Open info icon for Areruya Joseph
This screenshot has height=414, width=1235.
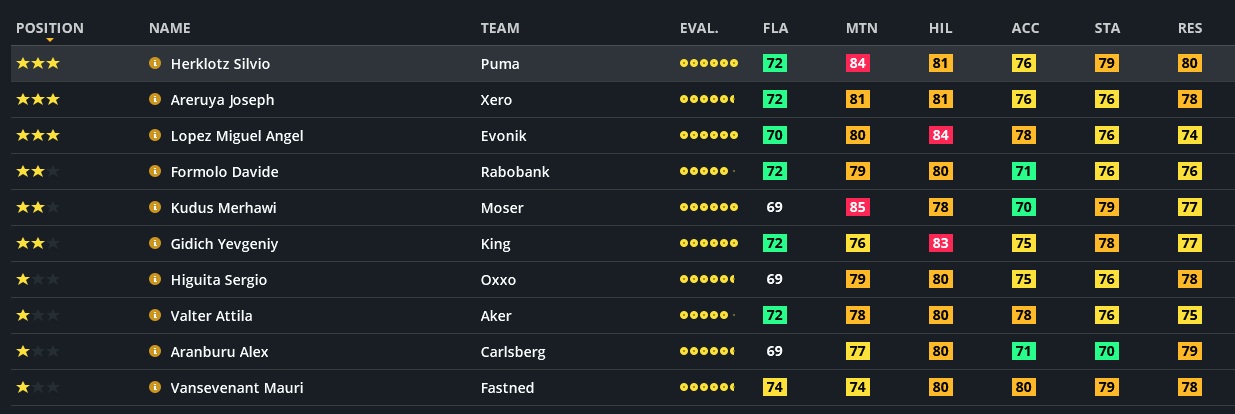[x=155, y=100]
